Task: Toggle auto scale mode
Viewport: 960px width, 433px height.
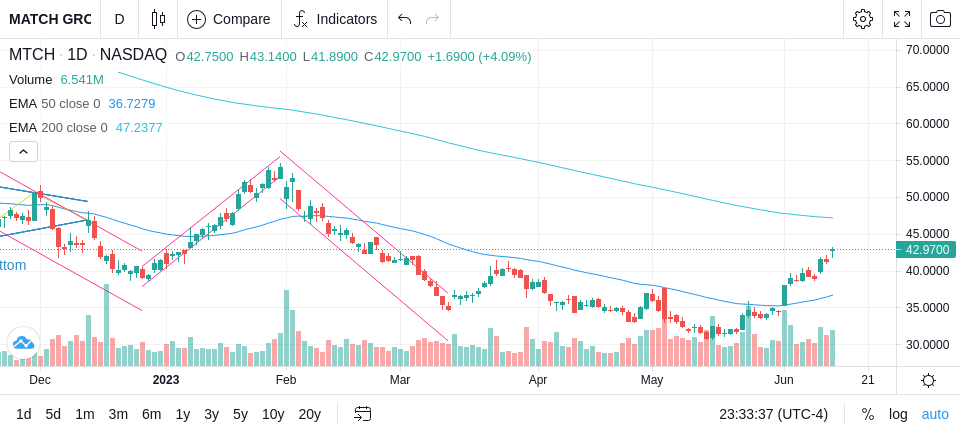Action: (935, 415)
